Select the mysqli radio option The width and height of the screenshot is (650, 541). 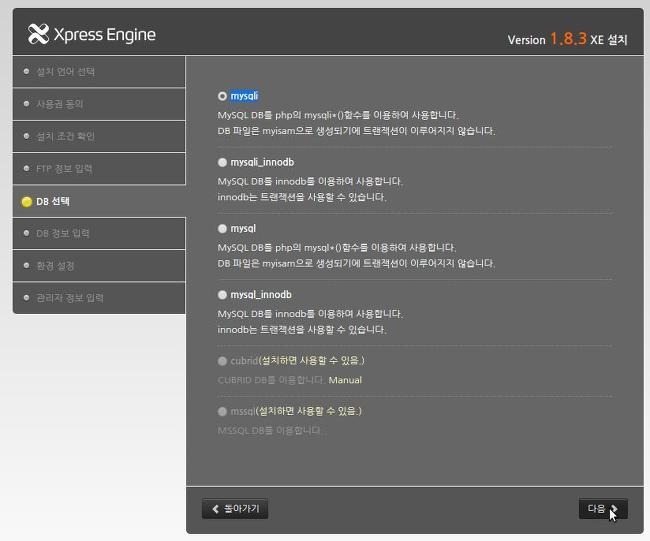click(222, 96)
